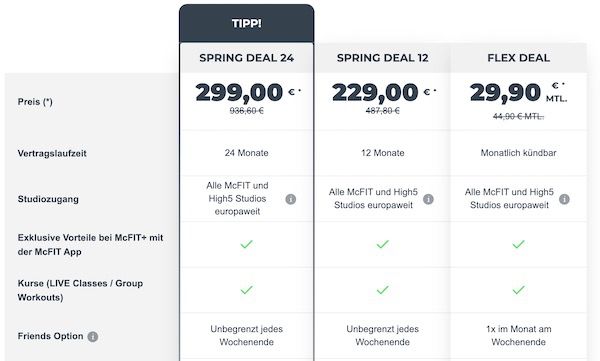Select the SPRING DEAL 12 column header
This screenshot has height=361, width=600.
382,58
